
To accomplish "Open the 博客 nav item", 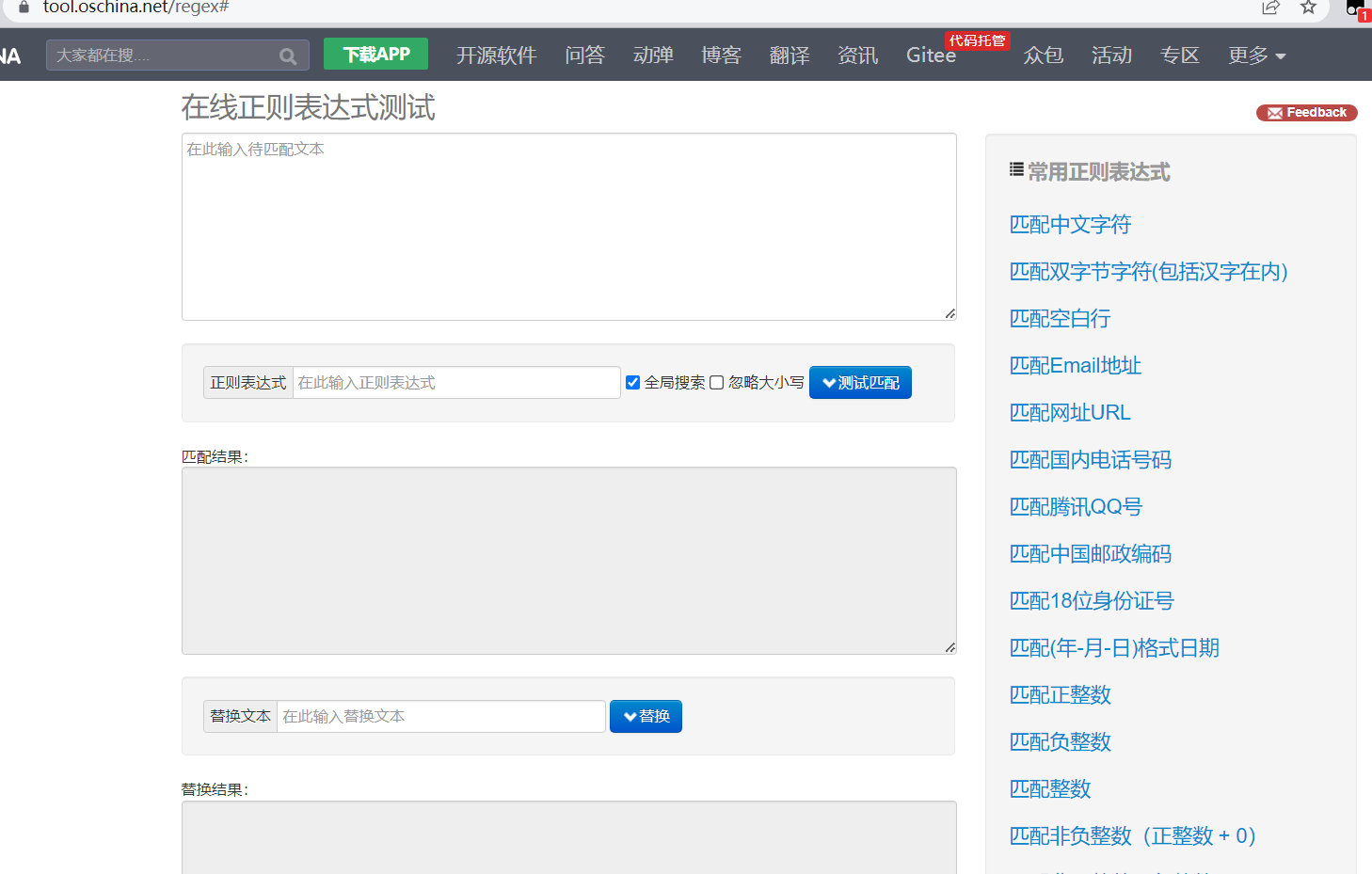I will coord(721,56).
